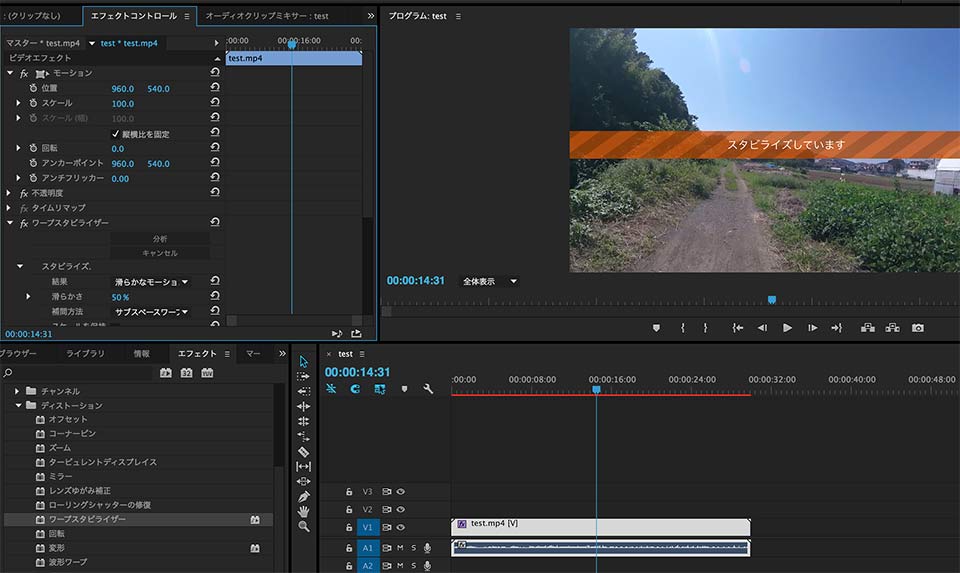Toggle lock on track V1
The width and height of the screenshot is (960, 573).
(349, 527)
